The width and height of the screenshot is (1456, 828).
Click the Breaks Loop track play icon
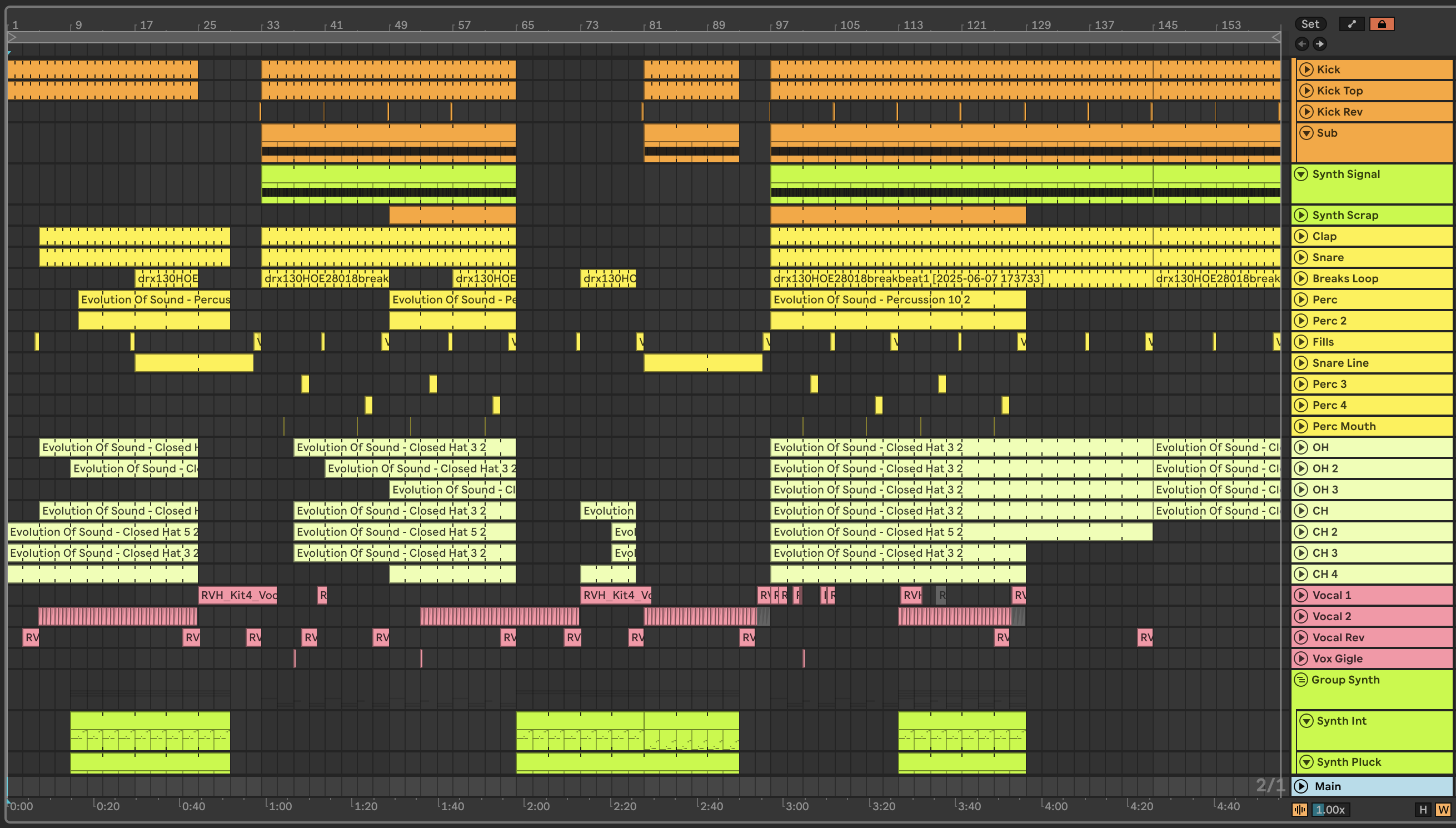pyautogui.click(x=1301, y=278)
